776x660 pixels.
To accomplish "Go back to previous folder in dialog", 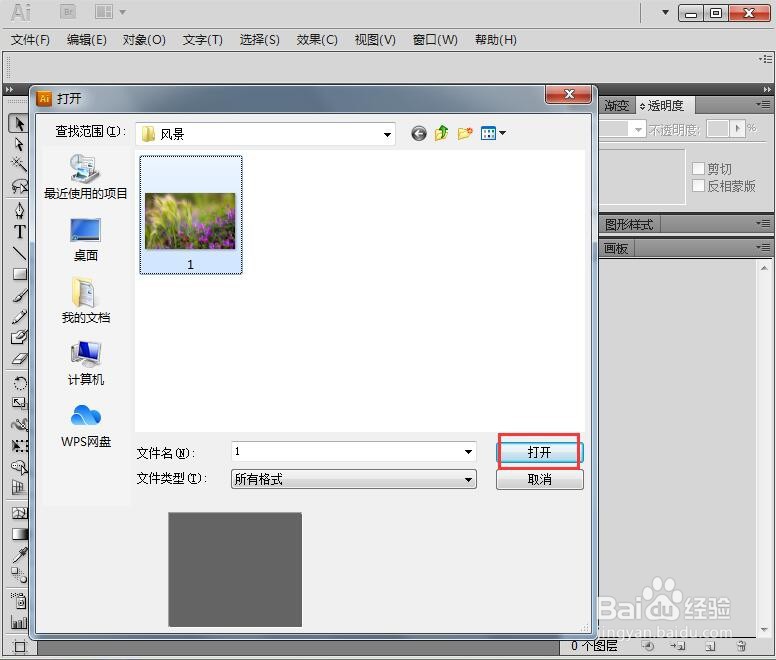I will click(x=419, y=133).
